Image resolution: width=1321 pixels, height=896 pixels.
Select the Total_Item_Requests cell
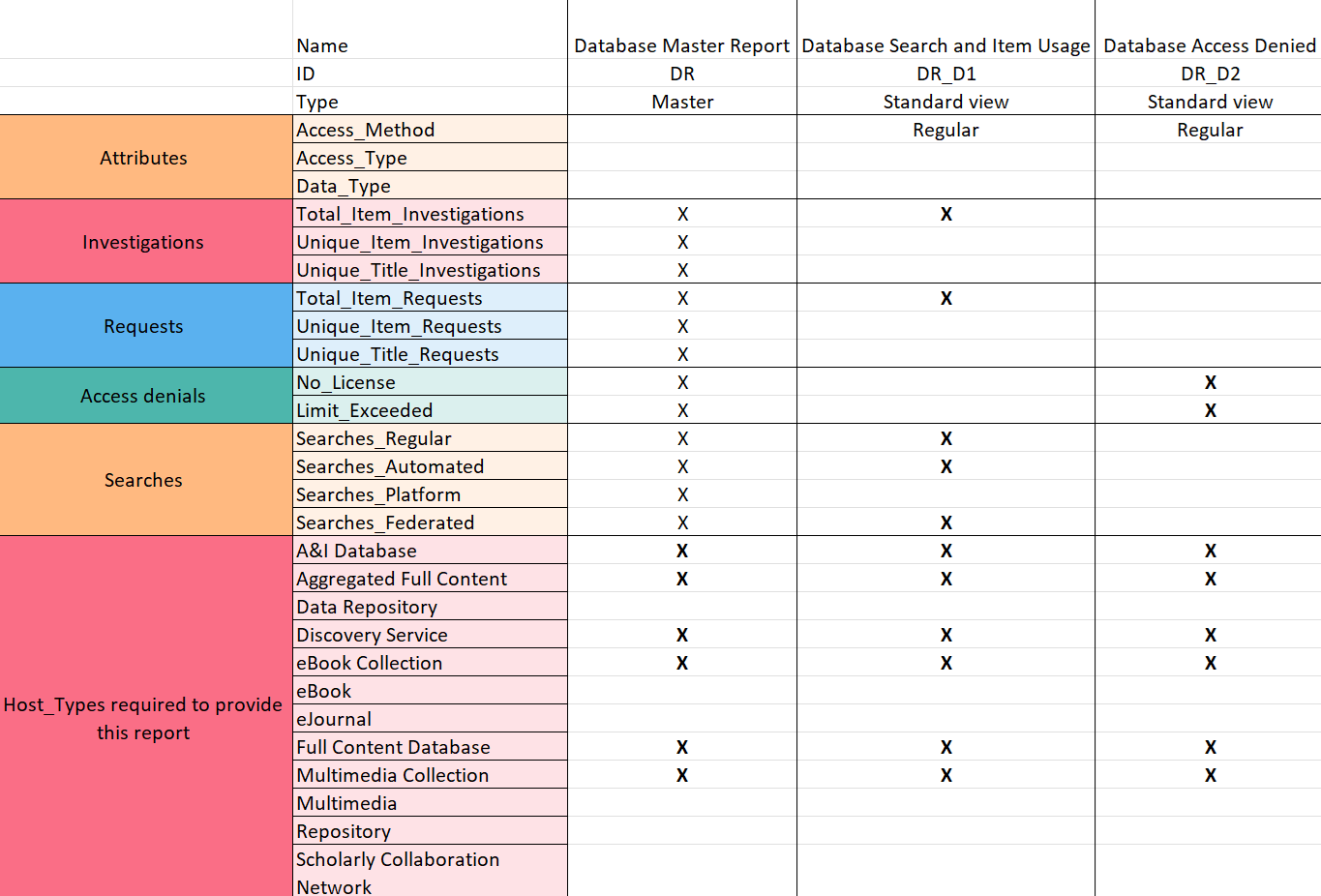point(430,298)
